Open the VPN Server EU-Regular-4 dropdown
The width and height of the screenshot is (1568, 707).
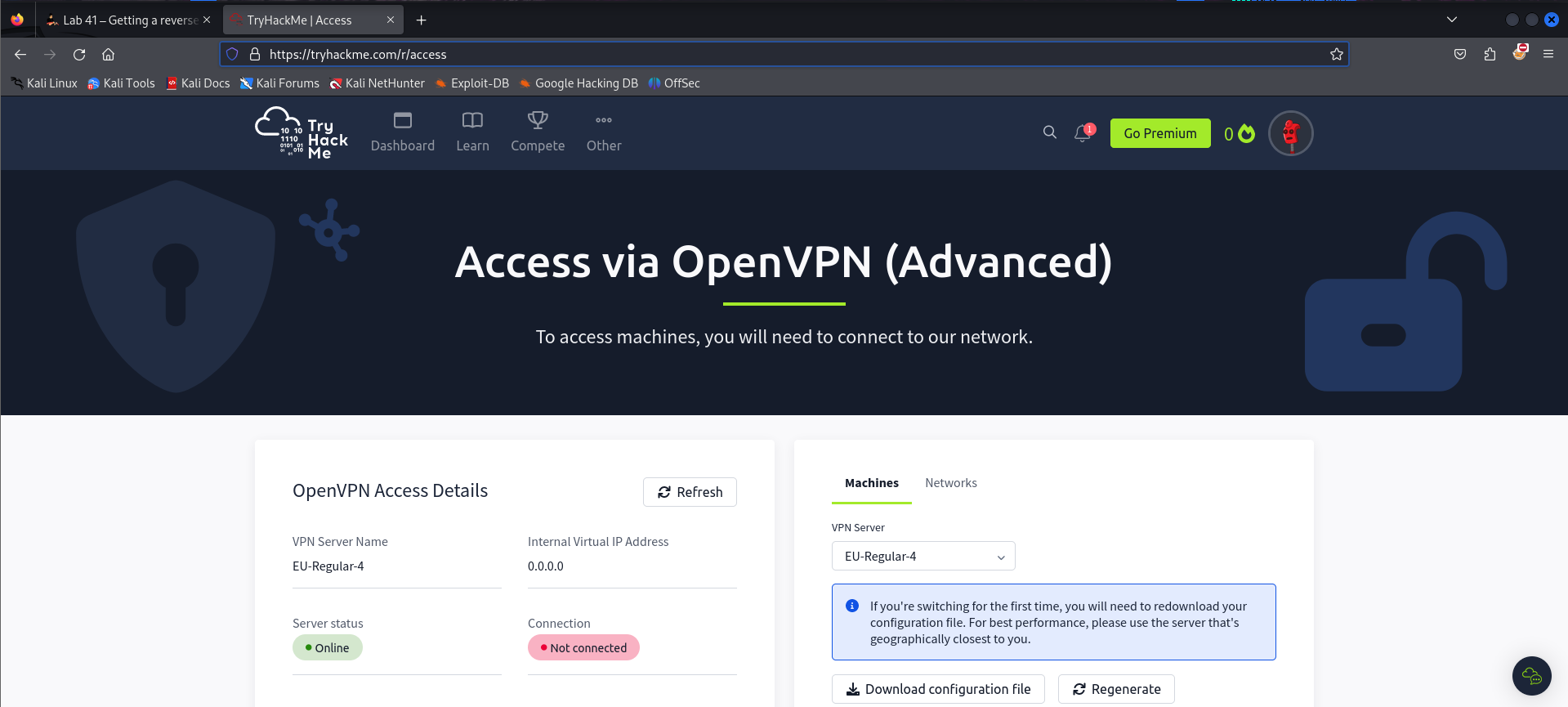point(923,556)
